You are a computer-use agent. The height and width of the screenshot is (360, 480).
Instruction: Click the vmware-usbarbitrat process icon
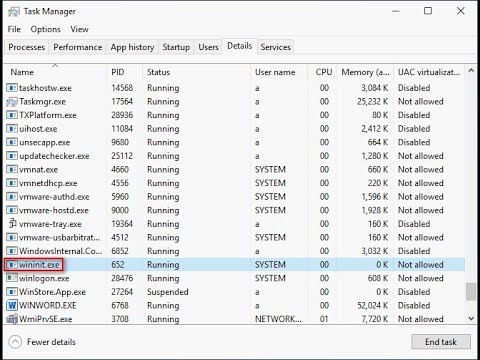tap(12, 238)
